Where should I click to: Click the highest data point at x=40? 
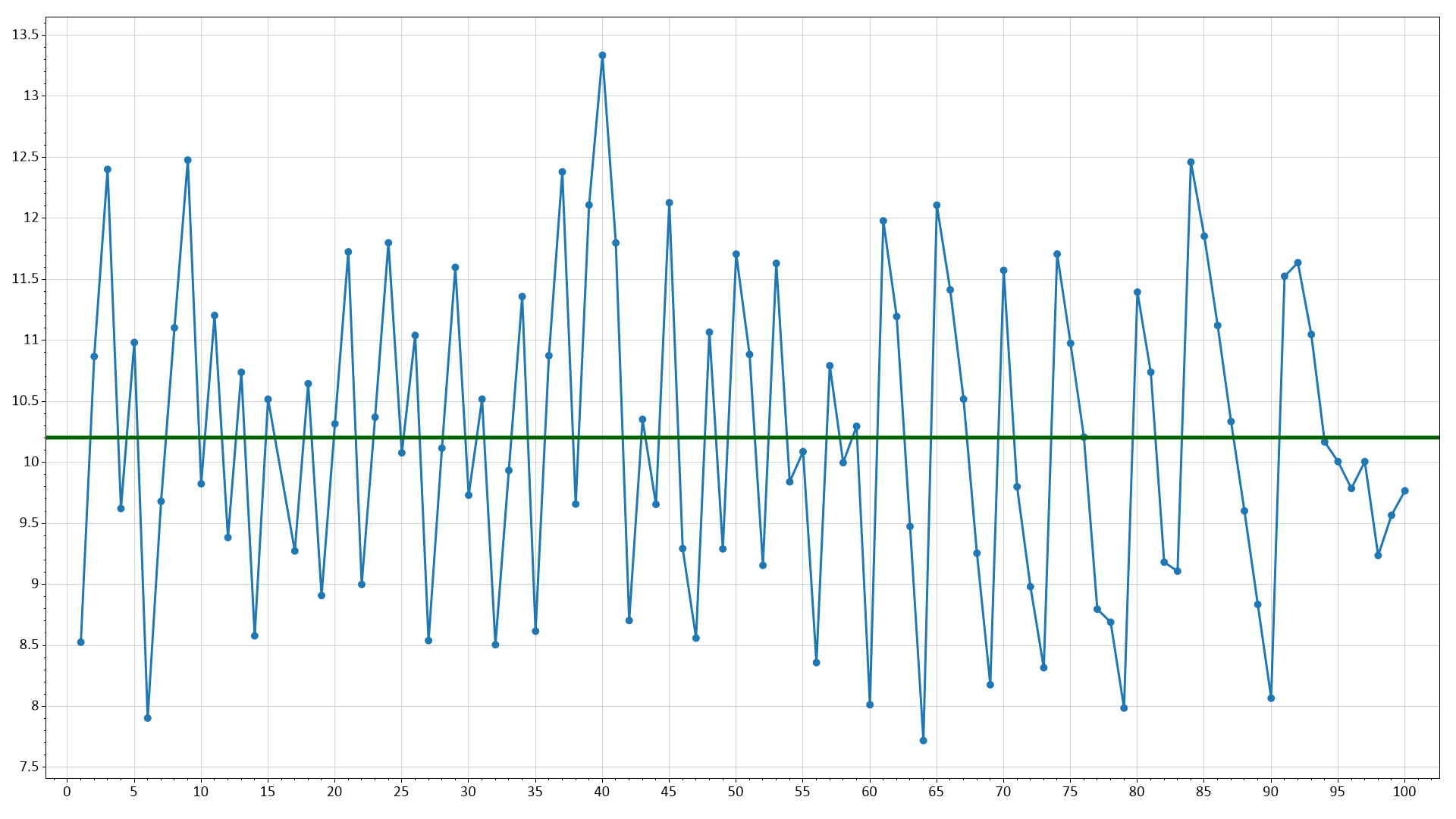pos(602,55)
